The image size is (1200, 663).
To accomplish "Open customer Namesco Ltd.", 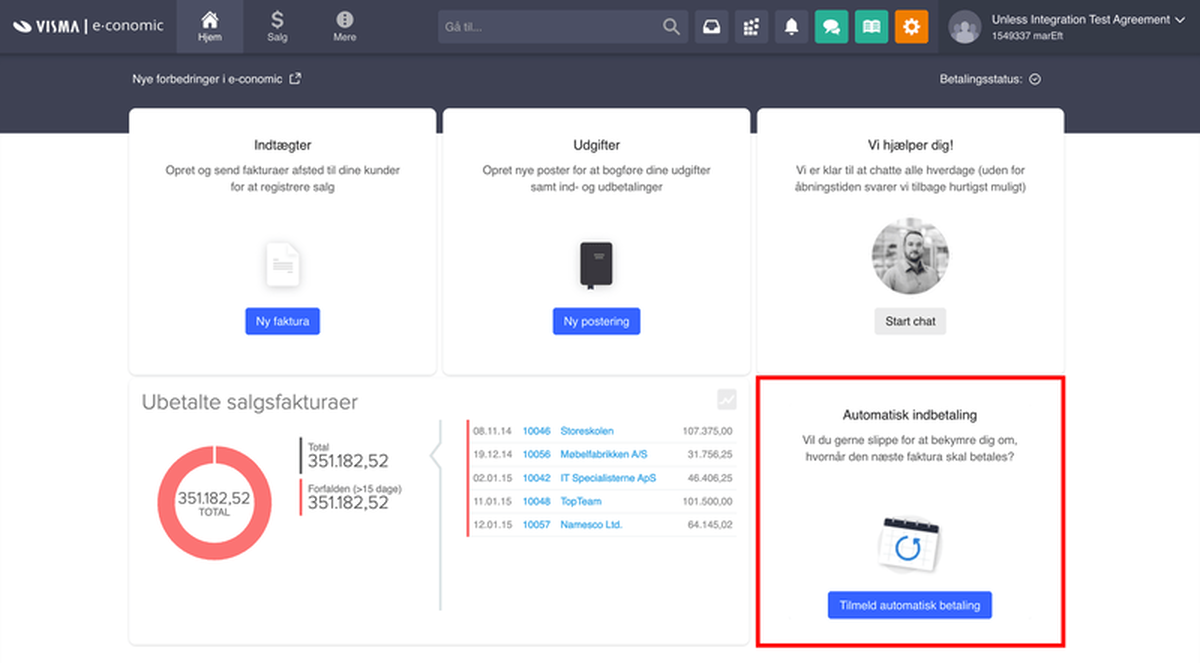I will pyautogui.click(x=591, y=525).
